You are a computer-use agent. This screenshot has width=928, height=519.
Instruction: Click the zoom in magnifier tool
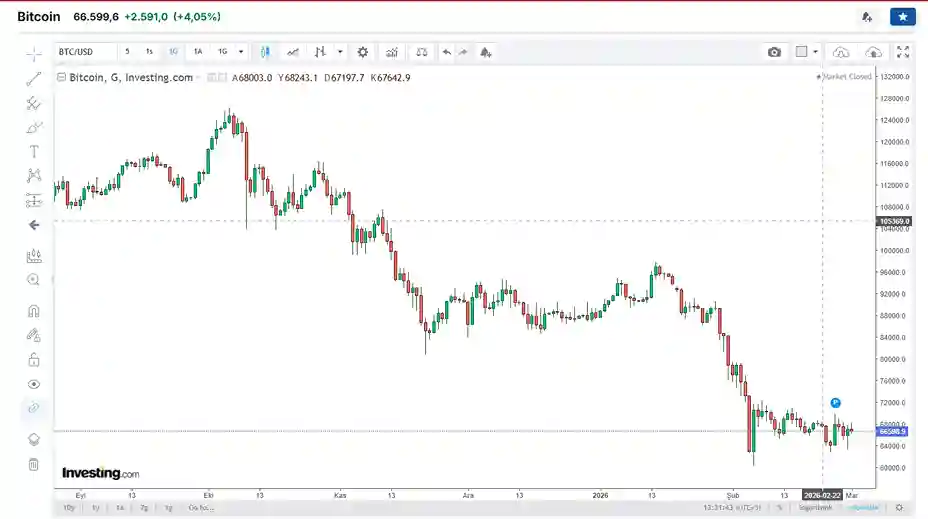34,280
